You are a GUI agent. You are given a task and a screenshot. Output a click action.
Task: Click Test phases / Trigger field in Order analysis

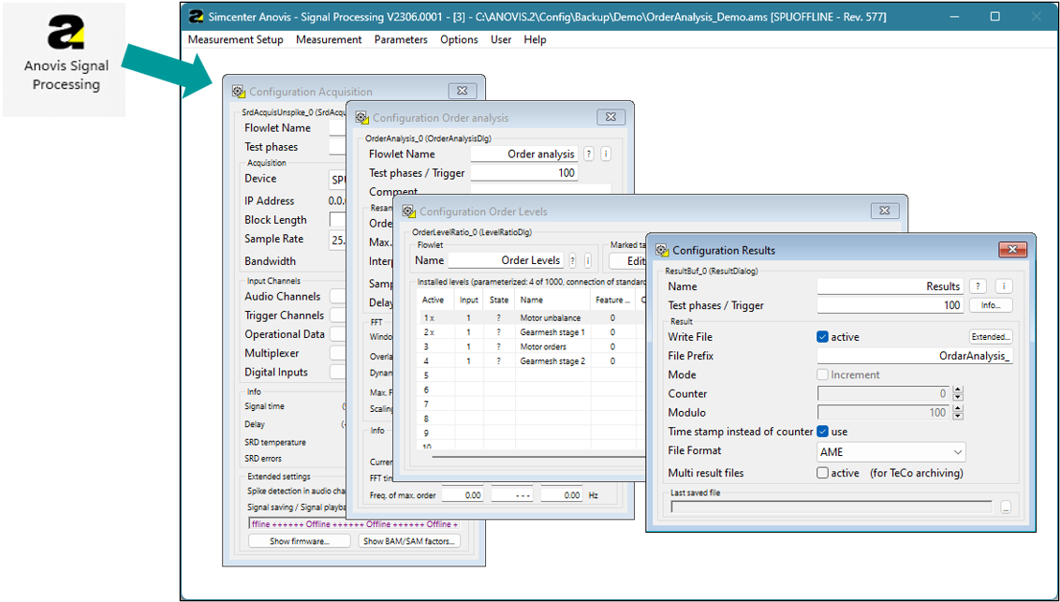(524, 173)
